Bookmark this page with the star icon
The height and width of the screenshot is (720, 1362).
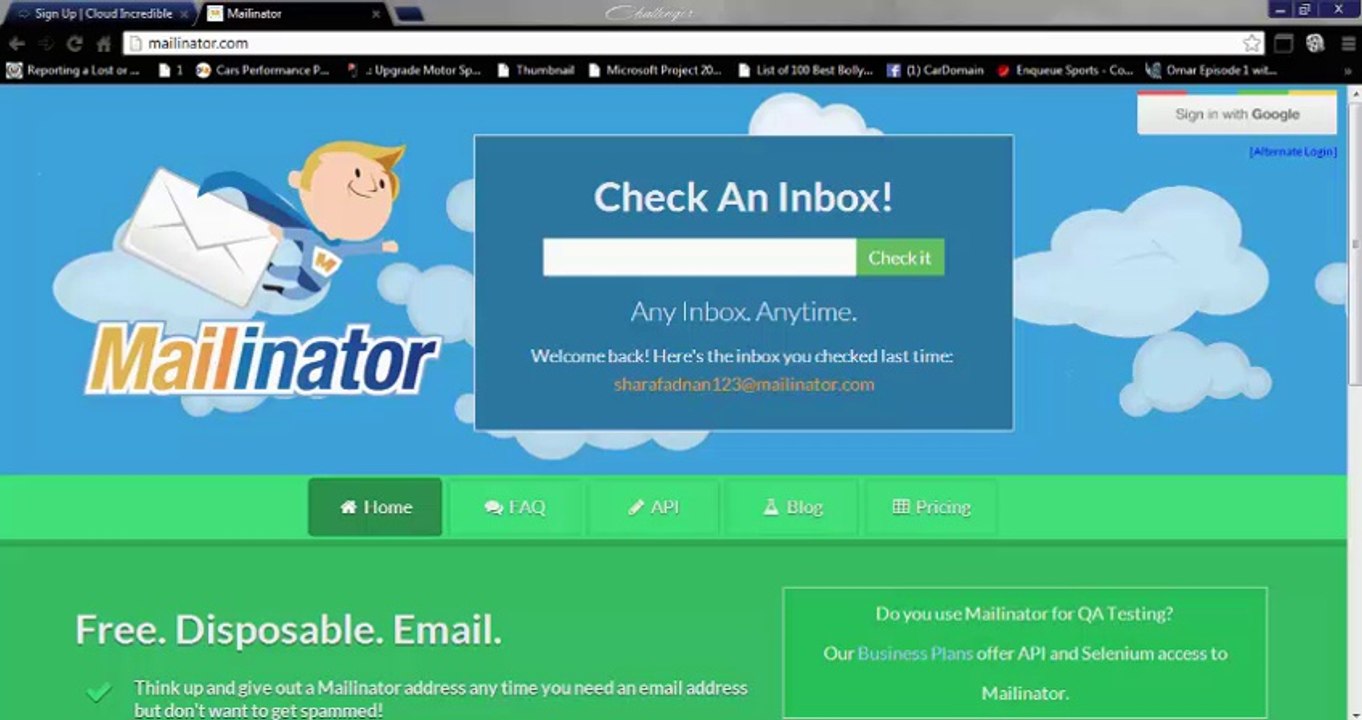point(1251,43)
